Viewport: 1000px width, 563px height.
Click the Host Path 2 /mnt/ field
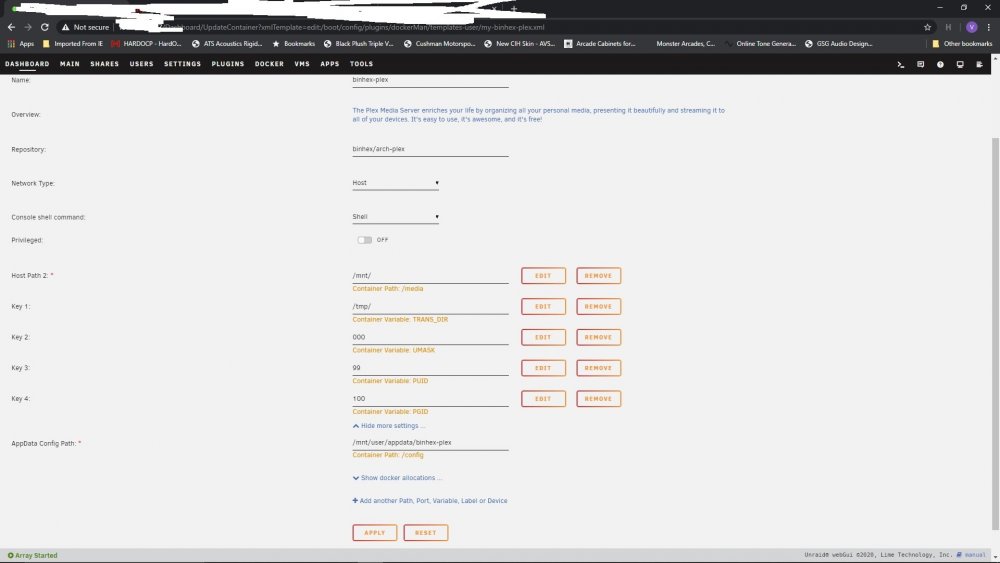pyautogui.click(x=430, y=276)
